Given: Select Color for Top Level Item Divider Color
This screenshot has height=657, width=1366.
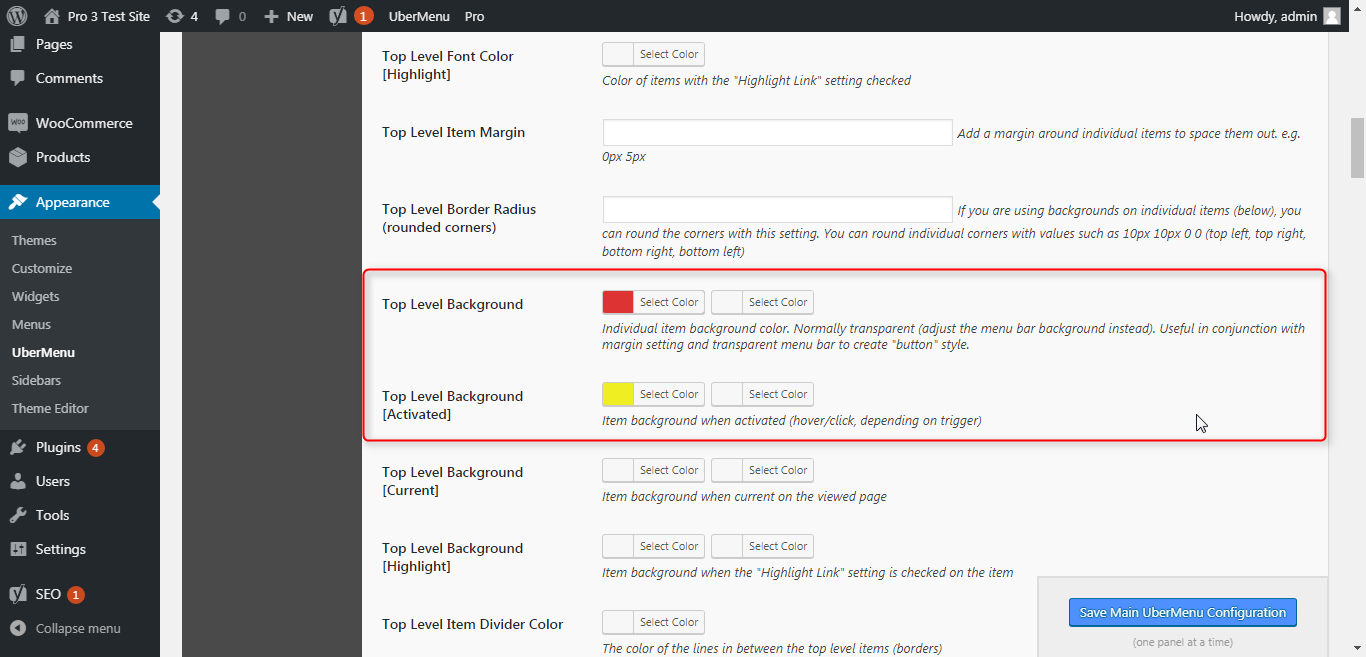Looking at the screenshot, I should click(653, 622).
